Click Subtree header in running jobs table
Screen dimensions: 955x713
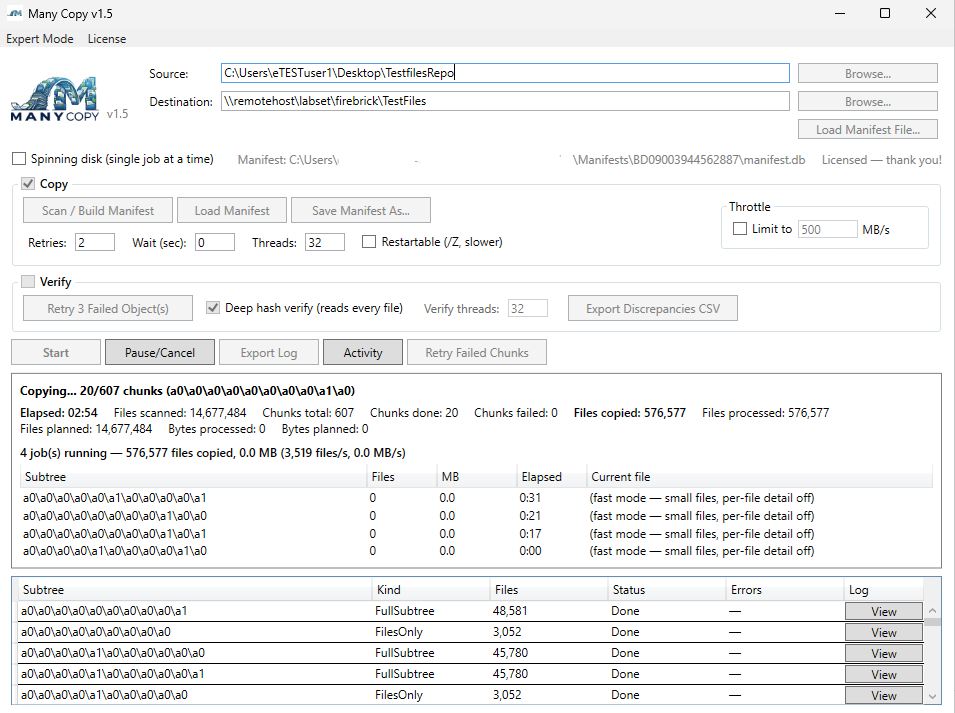click(x=194, y=477)
